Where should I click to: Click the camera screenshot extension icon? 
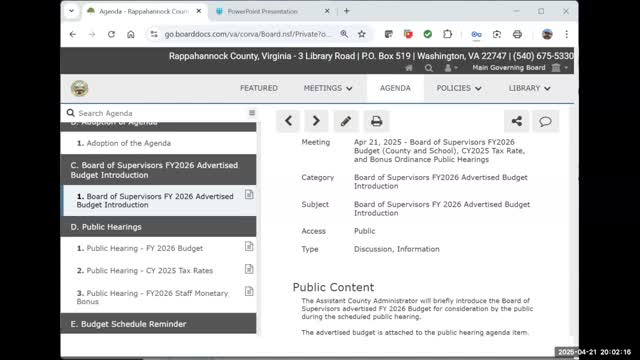pyautogui.click(x=497, y=34)
